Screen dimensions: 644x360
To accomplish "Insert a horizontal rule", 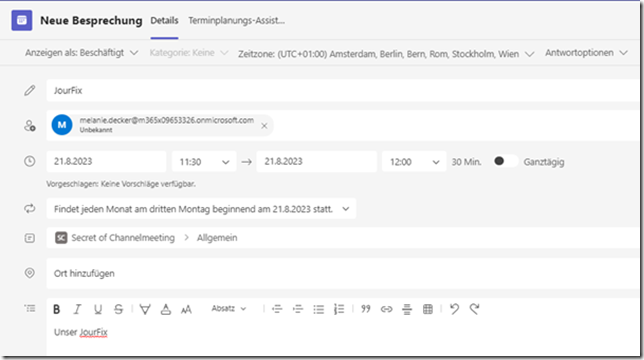I will (407, 309).
